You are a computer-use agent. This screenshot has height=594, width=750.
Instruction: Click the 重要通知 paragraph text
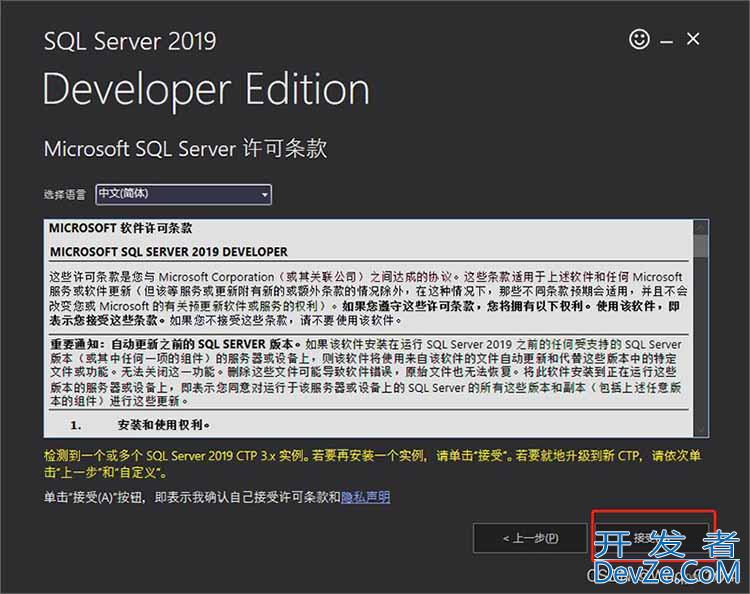366,372
